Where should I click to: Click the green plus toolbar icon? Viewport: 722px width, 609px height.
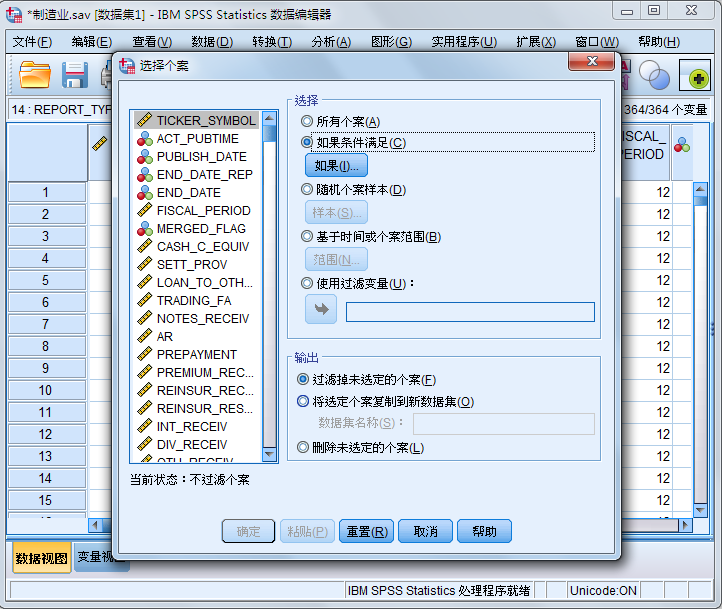[696, 76]
